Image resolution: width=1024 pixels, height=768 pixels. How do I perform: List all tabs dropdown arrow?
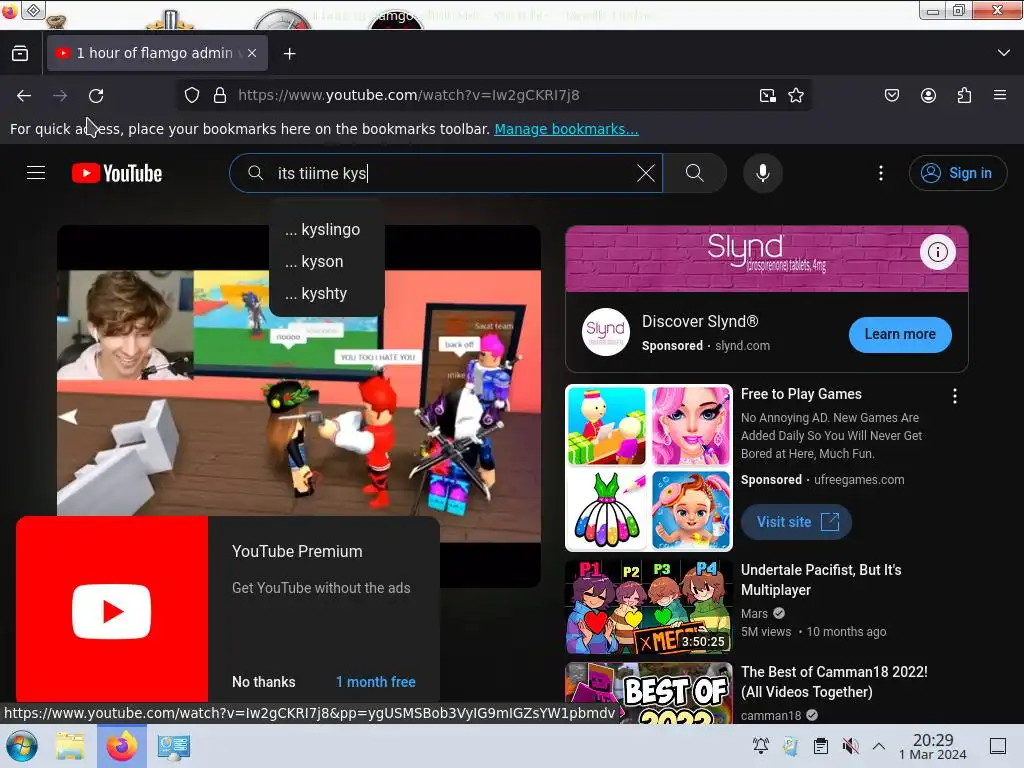(x=1004, y=53)
